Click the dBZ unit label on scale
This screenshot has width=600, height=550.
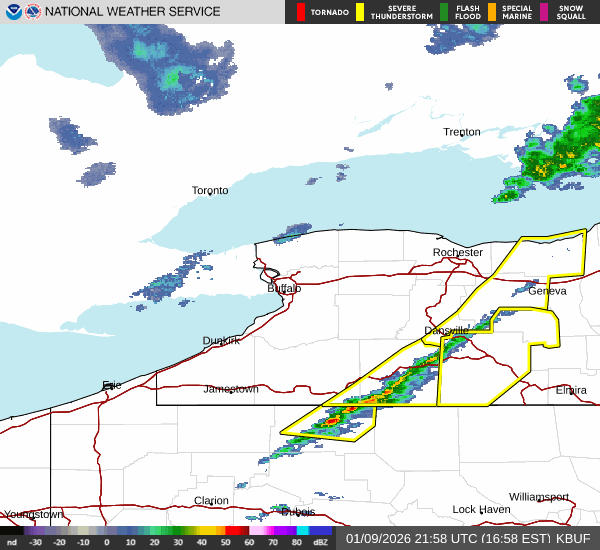pyautogui.click(x=320, y=542)
